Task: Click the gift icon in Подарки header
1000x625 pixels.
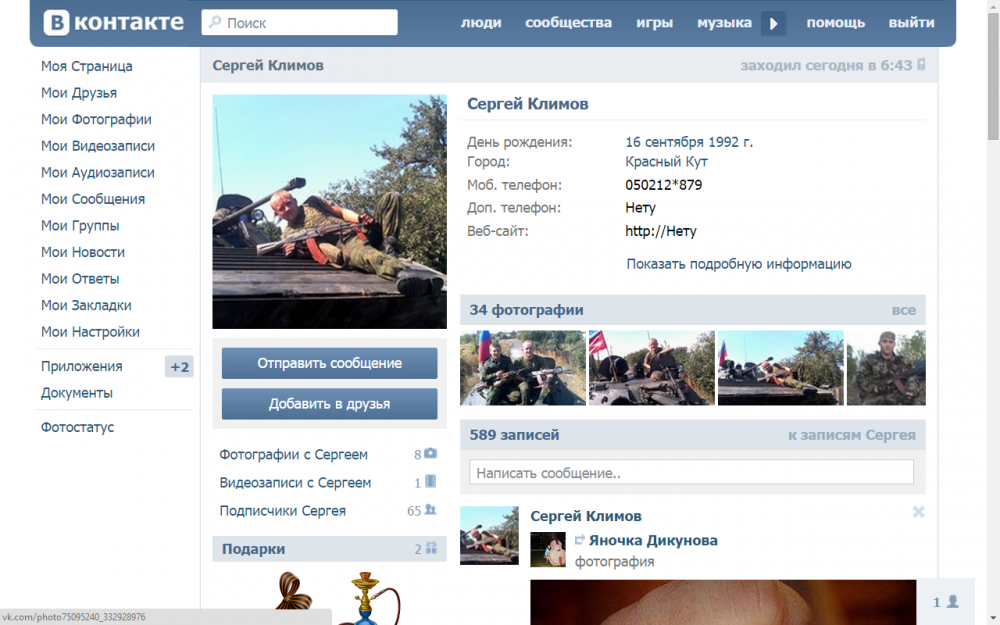Action: click(431, 548)
